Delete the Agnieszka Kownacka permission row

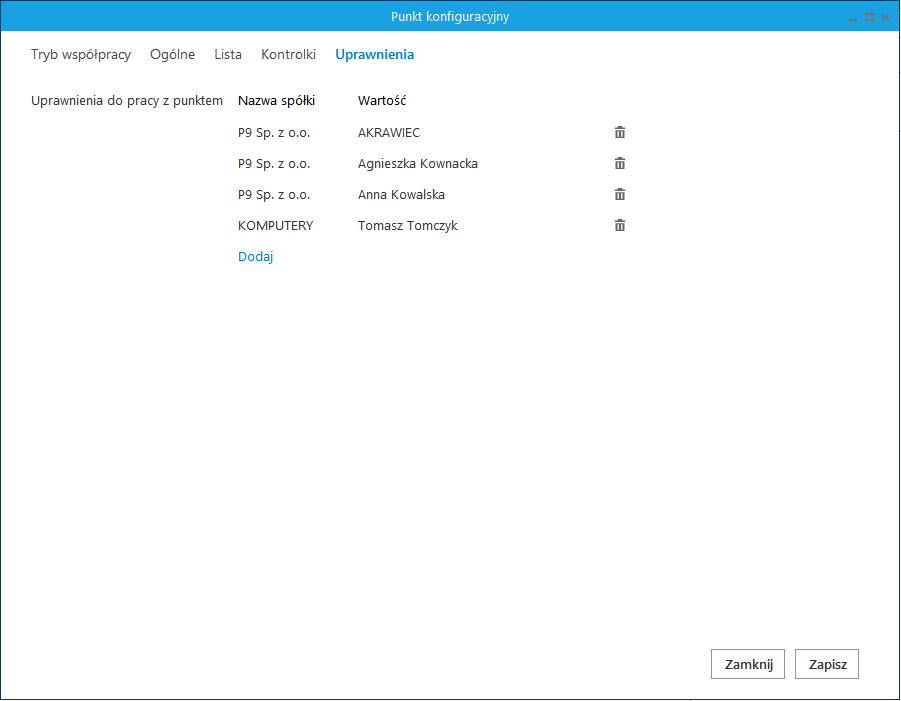619,163
